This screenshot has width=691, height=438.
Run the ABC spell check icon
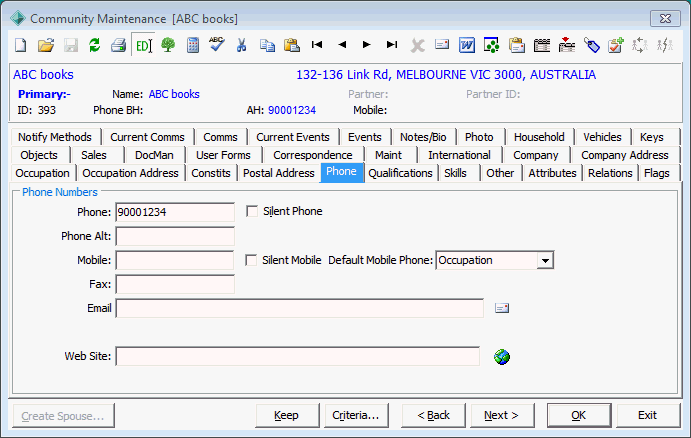click(216, 44)
